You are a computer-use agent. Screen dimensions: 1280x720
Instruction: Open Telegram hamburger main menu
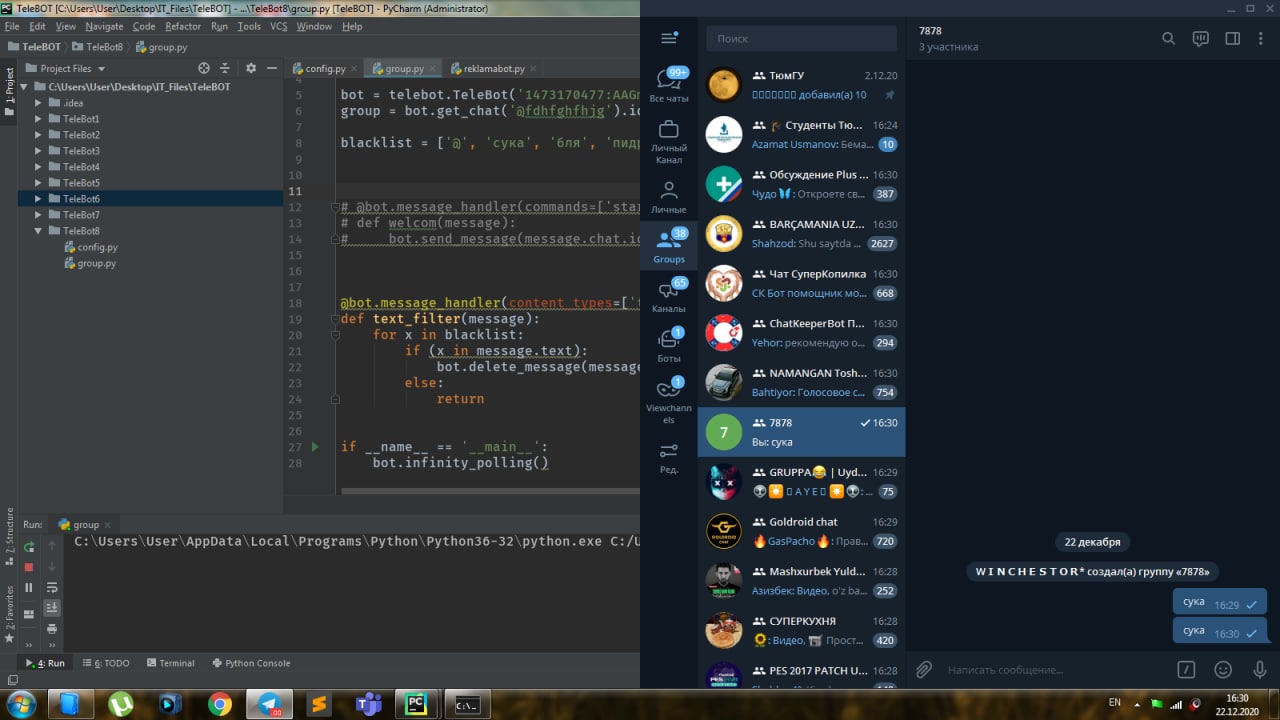(669, 38)
